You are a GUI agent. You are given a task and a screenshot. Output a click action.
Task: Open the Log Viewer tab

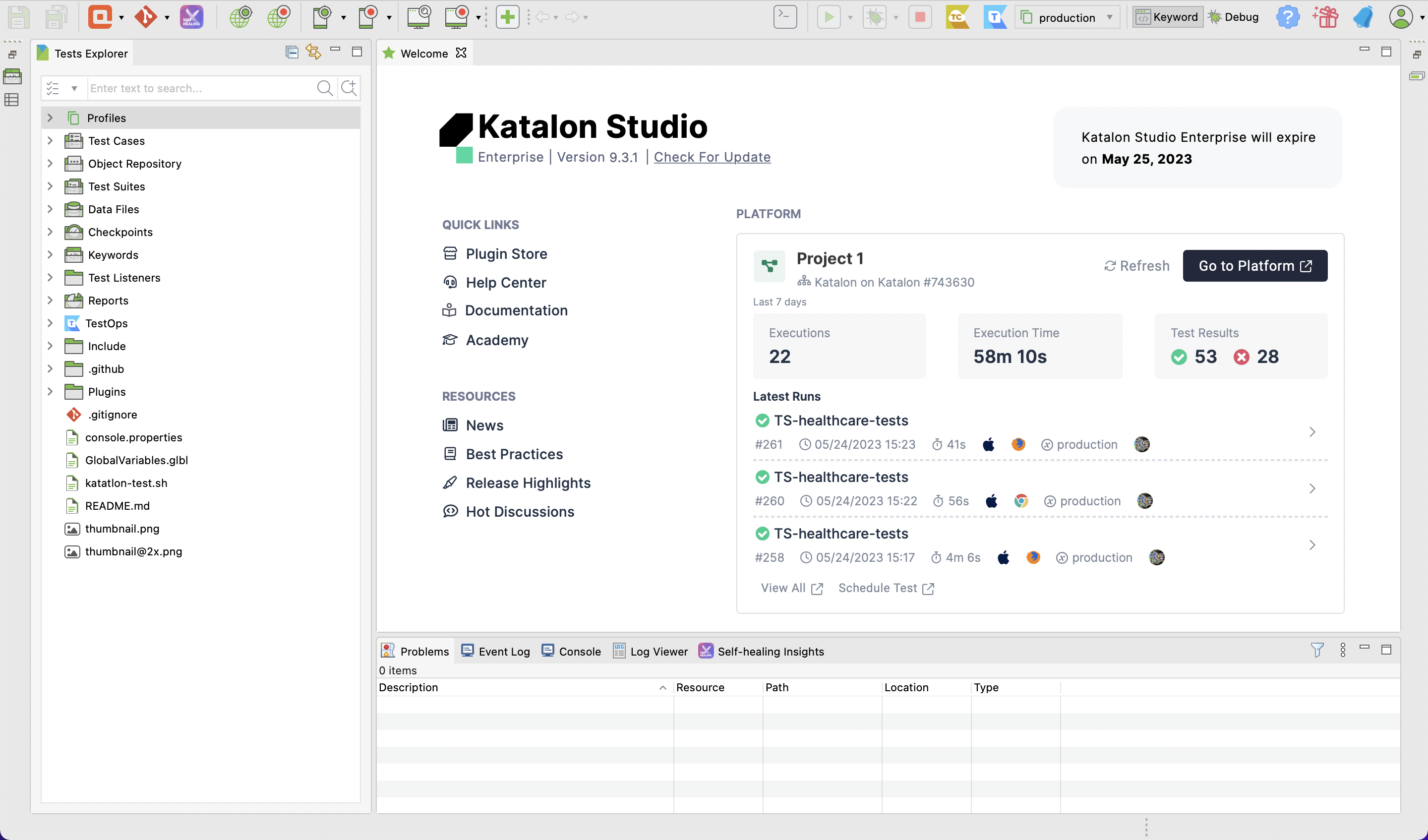pyautogui.click(x=651, y=651)
